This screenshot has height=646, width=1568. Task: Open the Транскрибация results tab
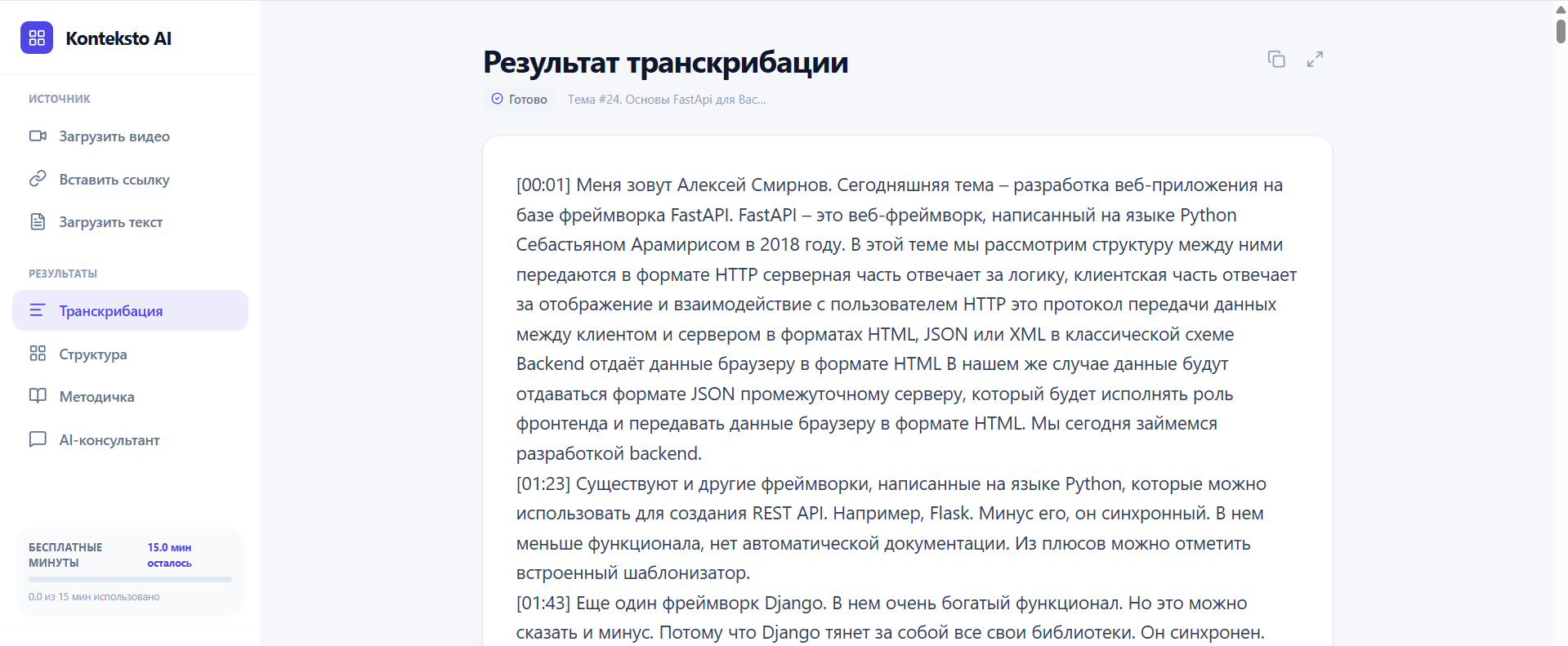coord(130,310)
